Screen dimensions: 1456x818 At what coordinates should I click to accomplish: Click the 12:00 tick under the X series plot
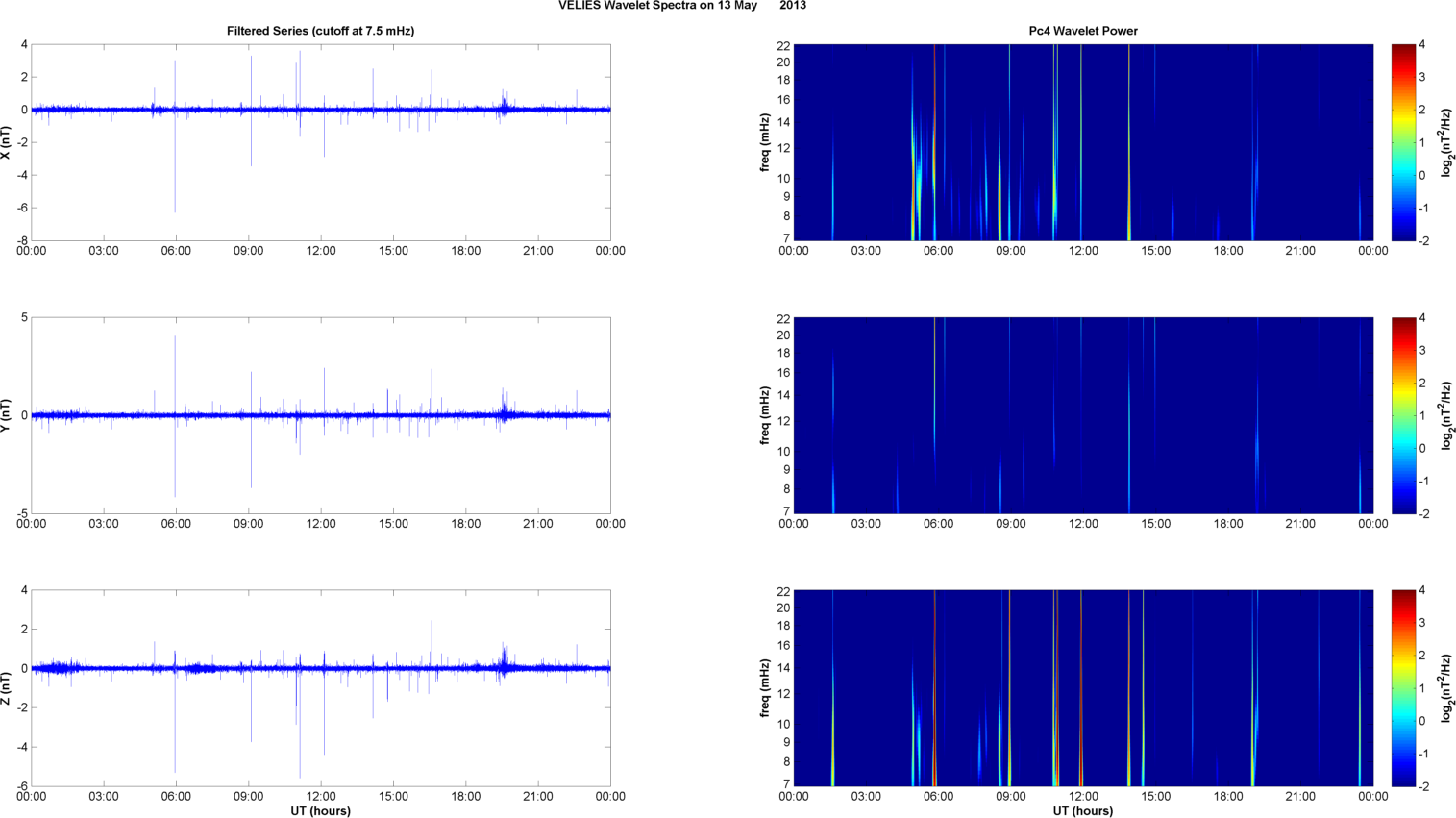321,251
